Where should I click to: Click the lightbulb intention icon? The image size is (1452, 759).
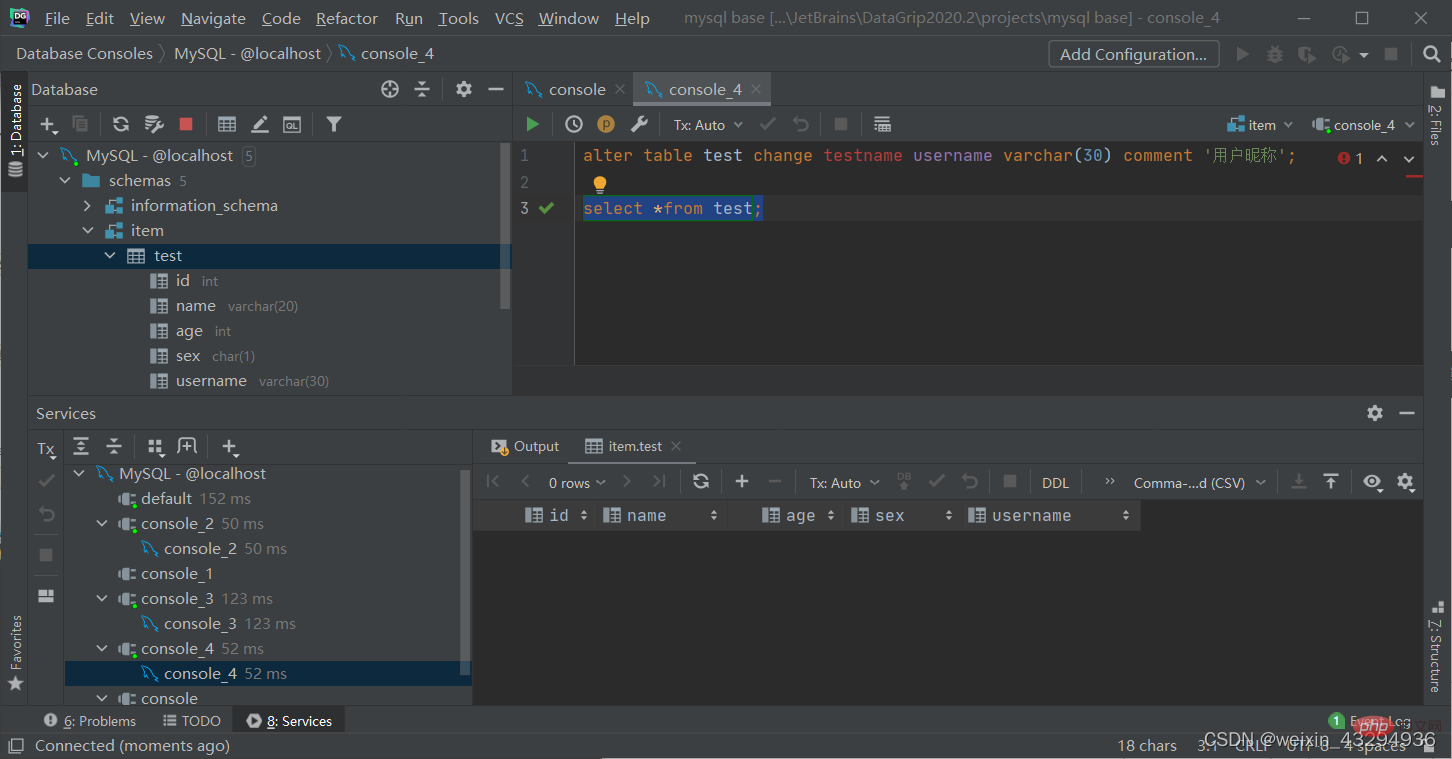pos(600,184)
